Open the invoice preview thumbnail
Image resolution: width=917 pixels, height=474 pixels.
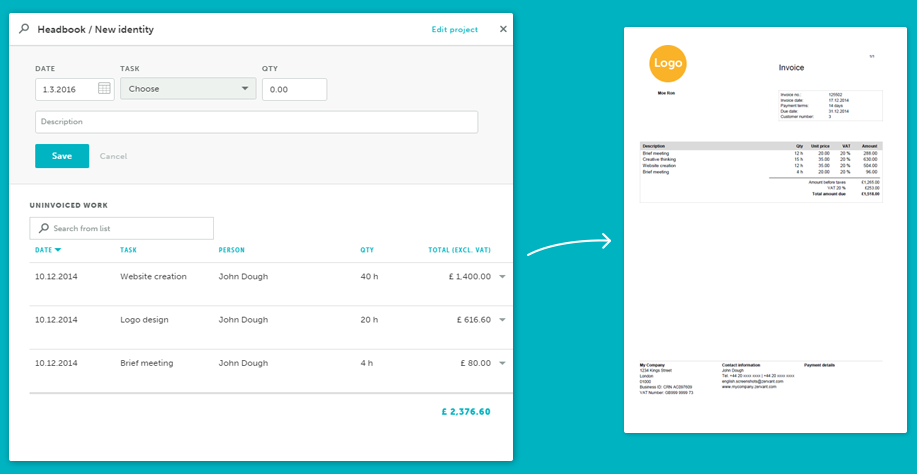point(765,230)
